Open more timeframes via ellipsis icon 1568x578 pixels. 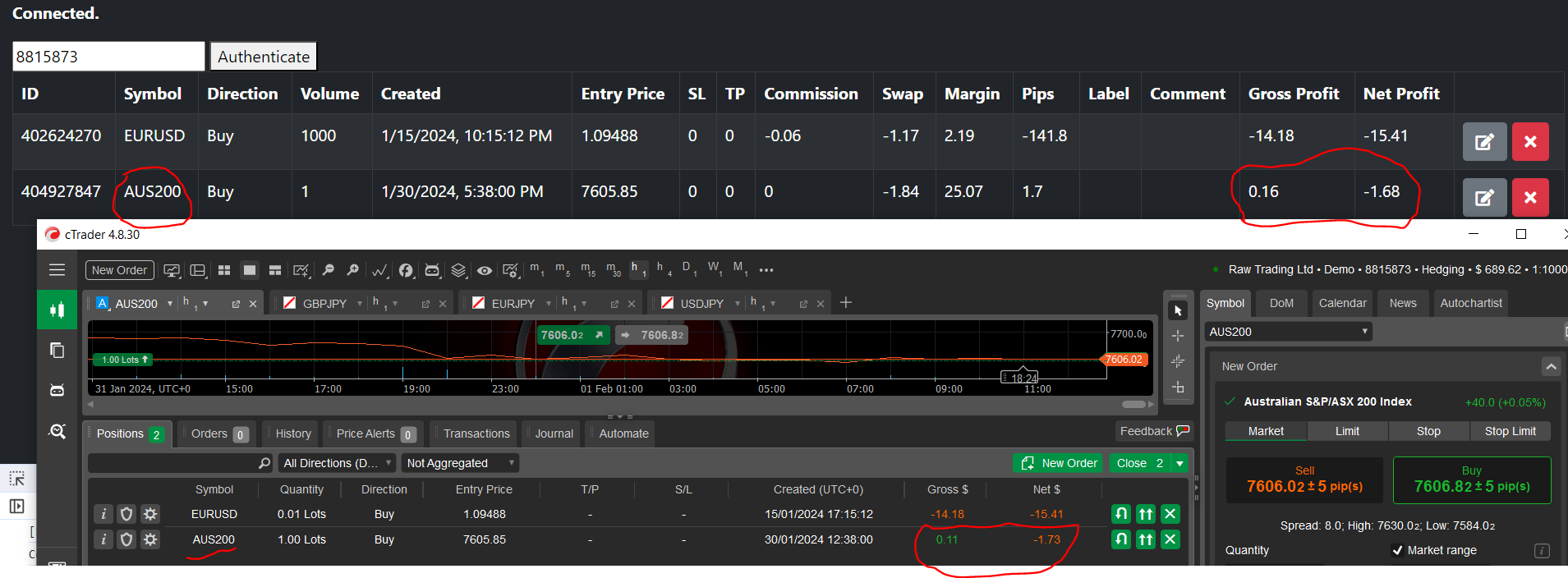pyautogui.click(x=766, y=269)
